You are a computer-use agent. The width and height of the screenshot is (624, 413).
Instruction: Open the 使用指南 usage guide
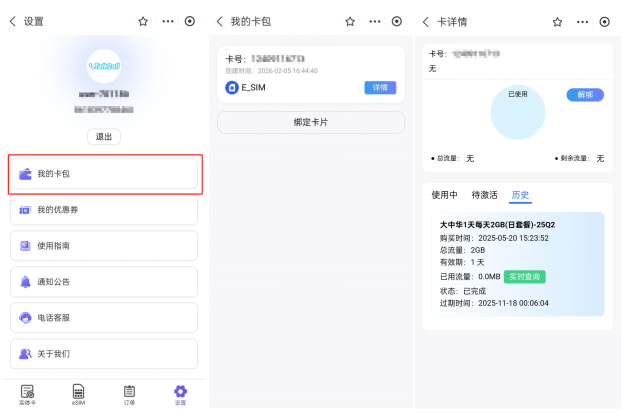coord(104,246)
